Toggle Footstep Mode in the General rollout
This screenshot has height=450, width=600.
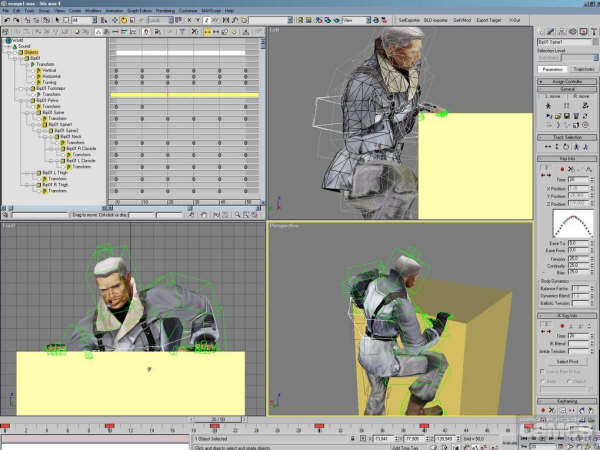tap(567, 106)
